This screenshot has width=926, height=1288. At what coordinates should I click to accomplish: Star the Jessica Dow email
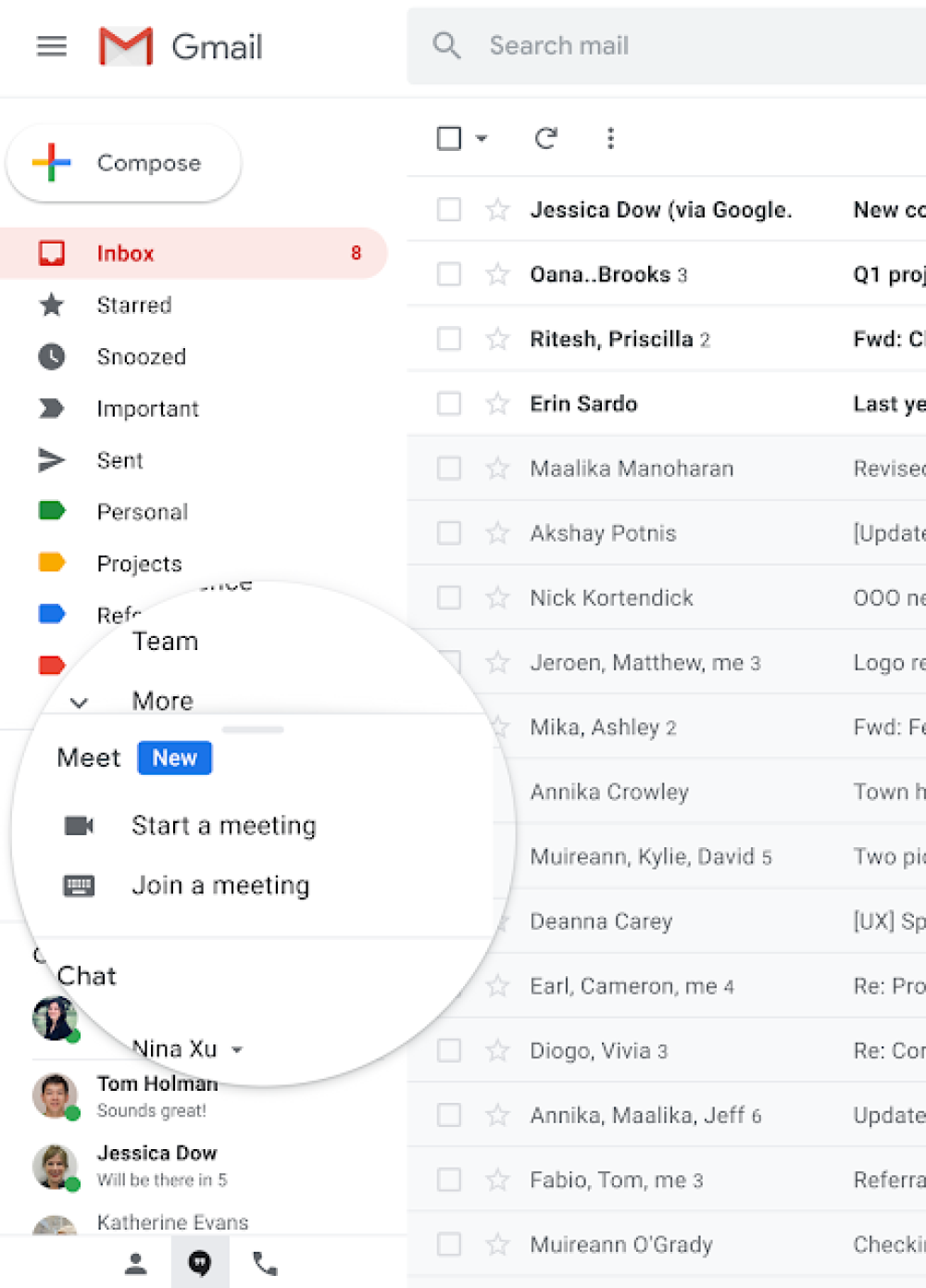click(x=497, y=210)
